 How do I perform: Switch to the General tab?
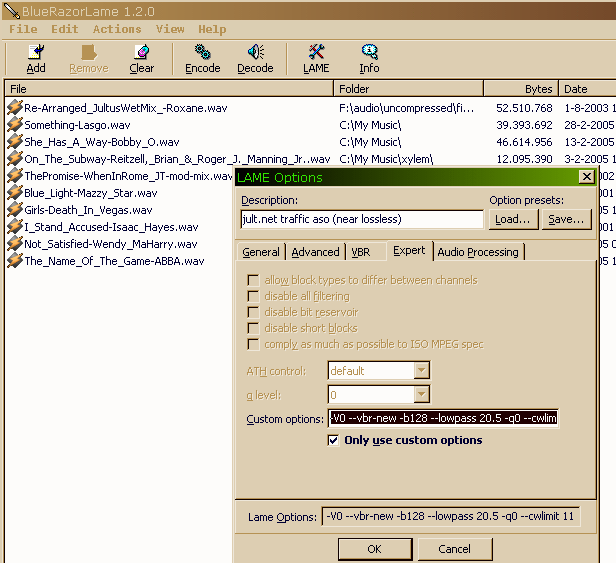coord(261,252)
